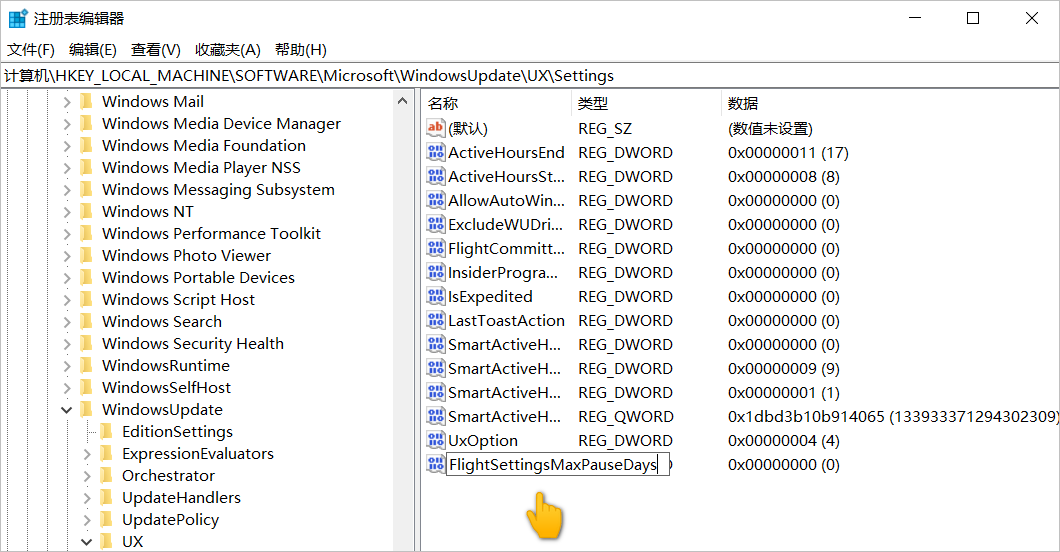The image size is (1060, 552).
Task: Collapse the WindowsUpdate tree node
Action: [x=67, y=410]
